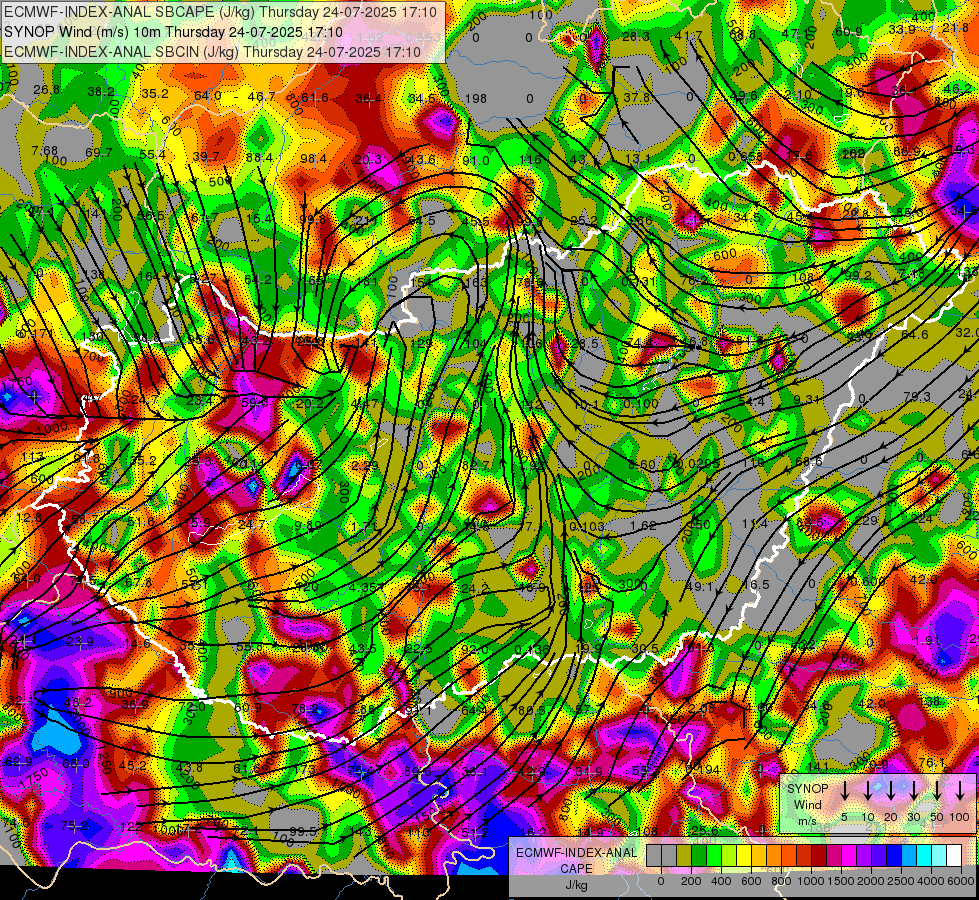
Task: Click the '1000' tick on CAPE scale
Action: (x=811, y=881)
